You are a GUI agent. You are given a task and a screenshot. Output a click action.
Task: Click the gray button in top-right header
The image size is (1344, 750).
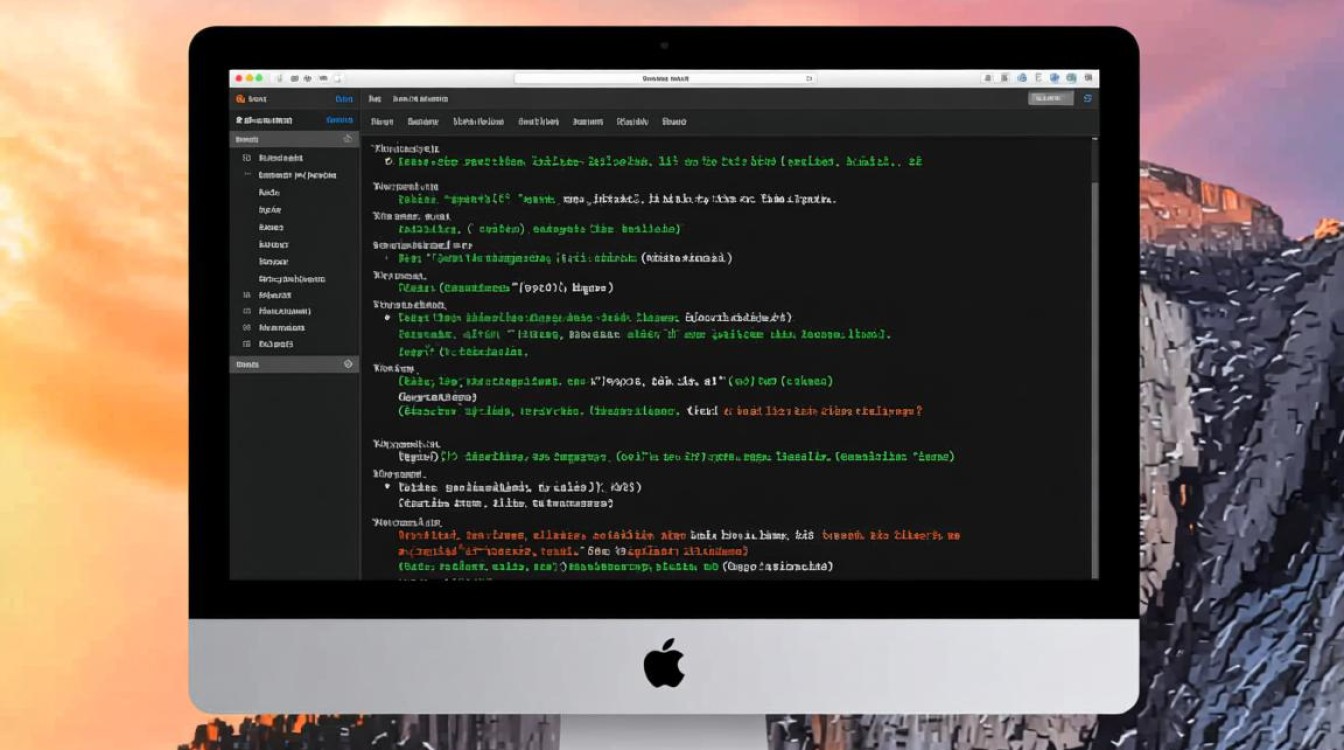point(1050,98)
